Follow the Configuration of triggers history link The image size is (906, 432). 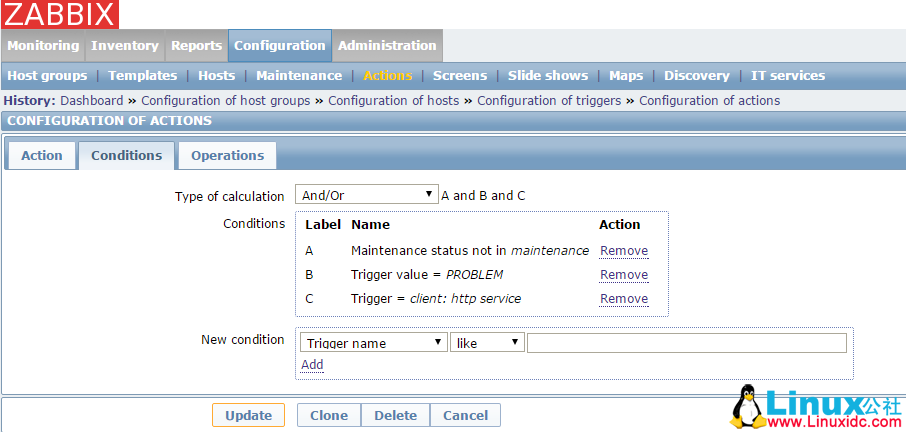[x=549, y=101]
